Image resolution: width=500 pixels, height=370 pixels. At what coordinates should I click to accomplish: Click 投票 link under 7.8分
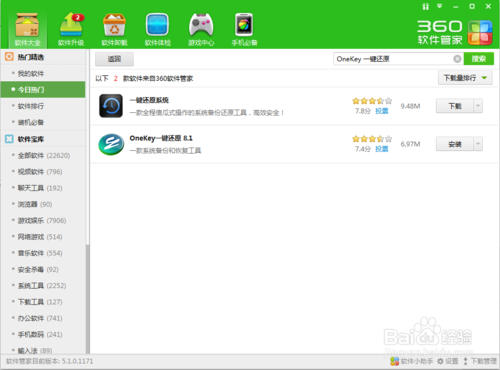click(382, 111)
